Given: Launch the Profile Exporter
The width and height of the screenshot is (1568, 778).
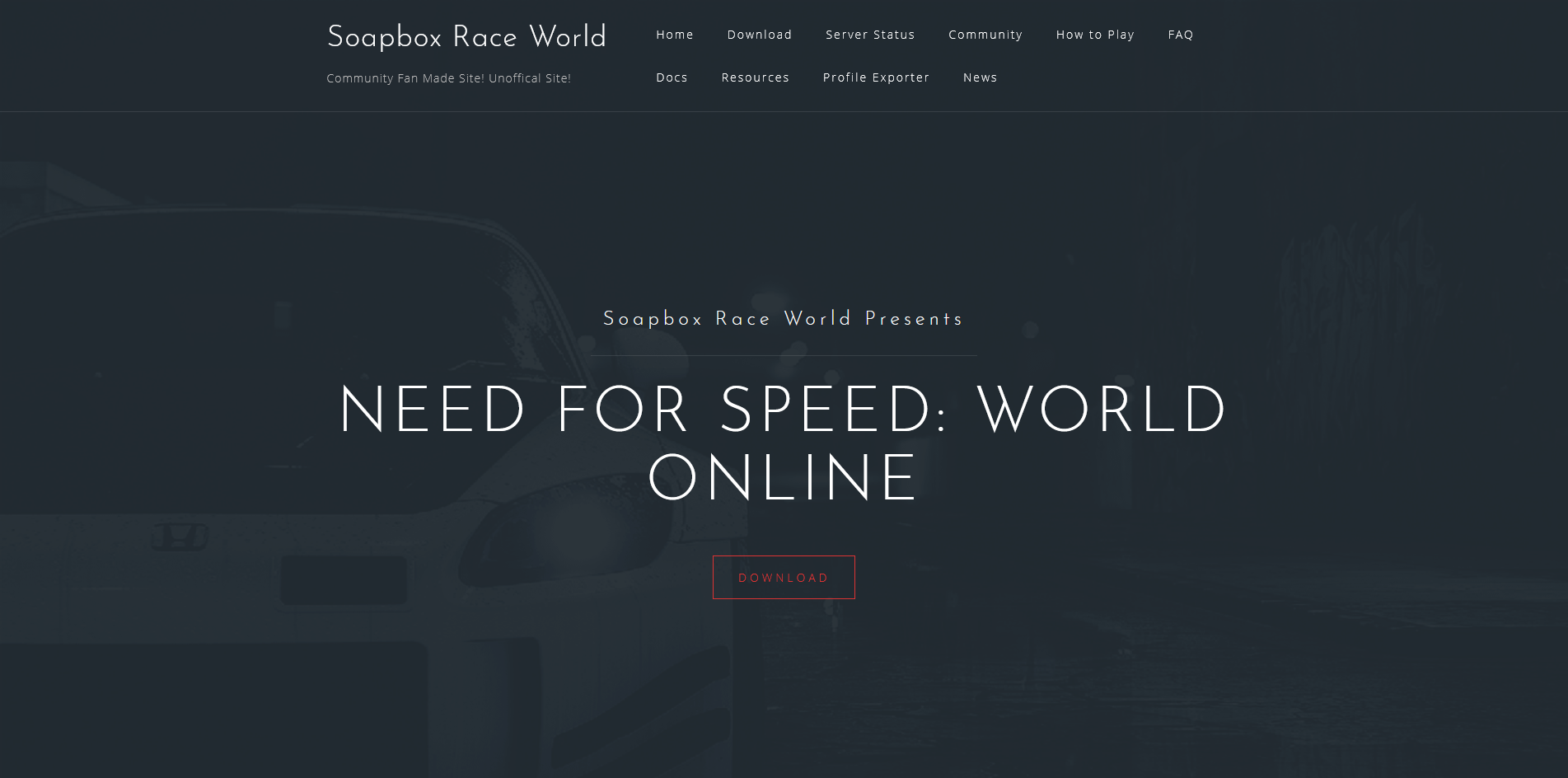Looking at the screenshot, I should point(875,77).
